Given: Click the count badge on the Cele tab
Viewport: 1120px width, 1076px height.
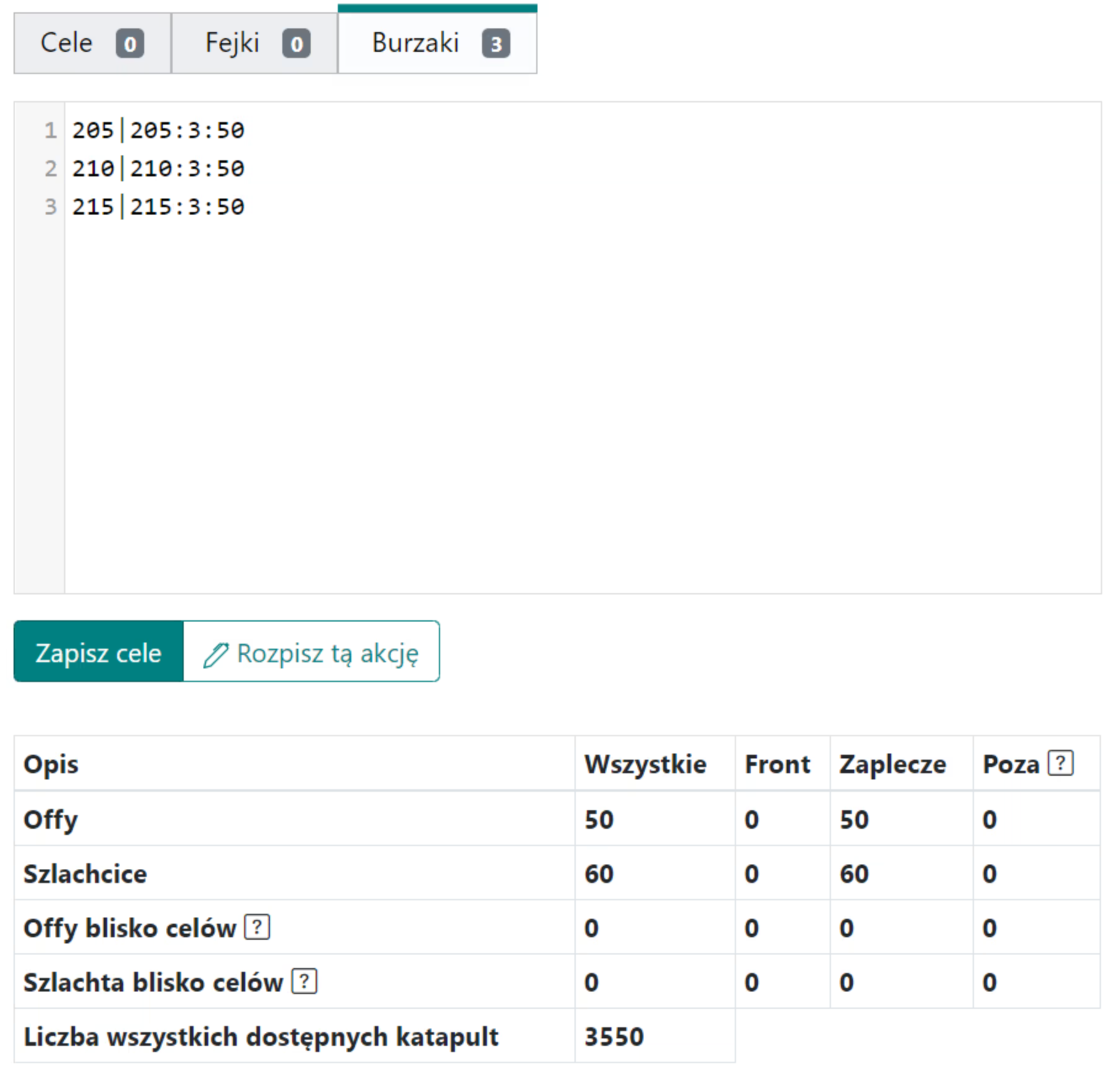Looking at the screenshot, I should [x=130, y=44].
